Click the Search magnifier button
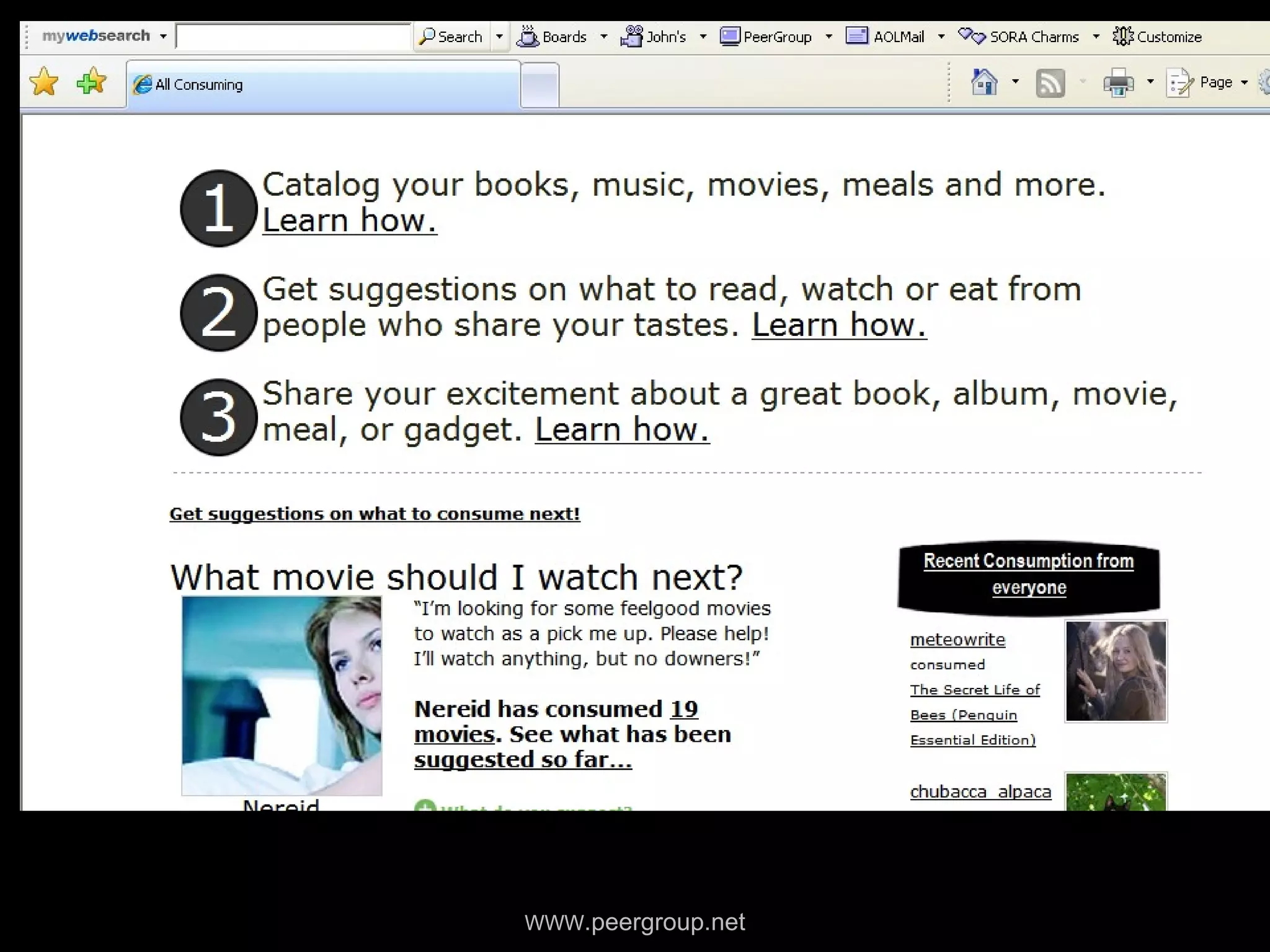1270x952 pixels. point(451,37)
